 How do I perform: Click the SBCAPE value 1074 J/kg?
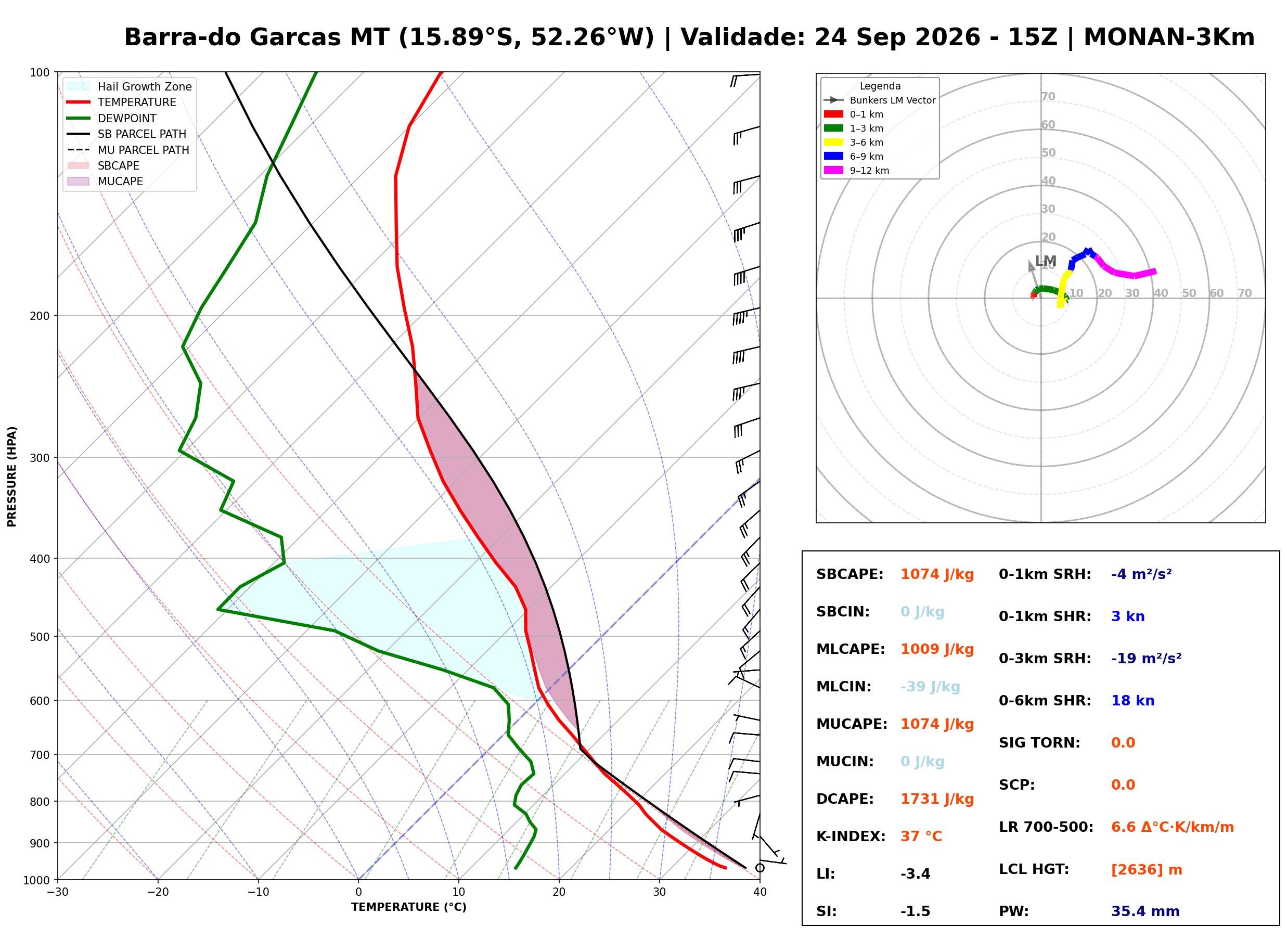coord(937,574)
